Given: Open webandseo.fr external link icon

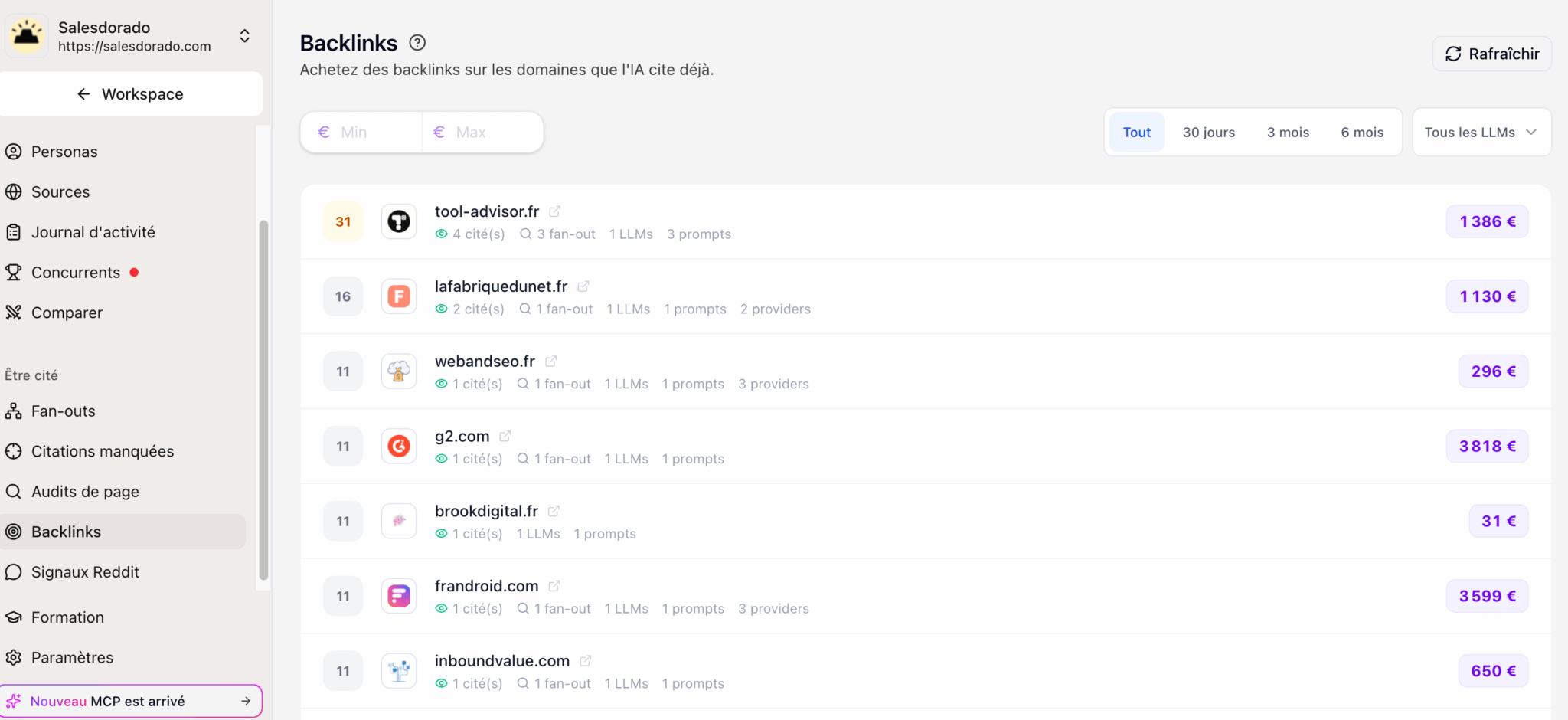Looking at the screenshot, I should [x=550, y=362].
